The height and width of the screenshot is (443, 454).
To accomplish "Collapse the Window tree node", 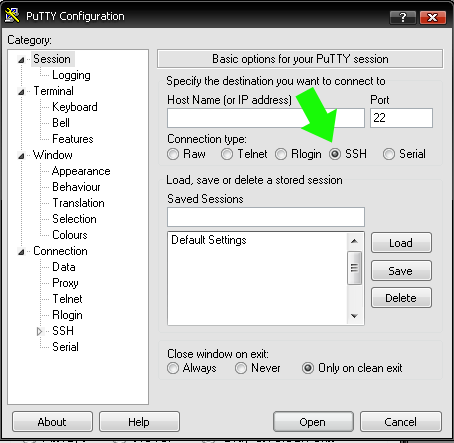I will point(21,156).
